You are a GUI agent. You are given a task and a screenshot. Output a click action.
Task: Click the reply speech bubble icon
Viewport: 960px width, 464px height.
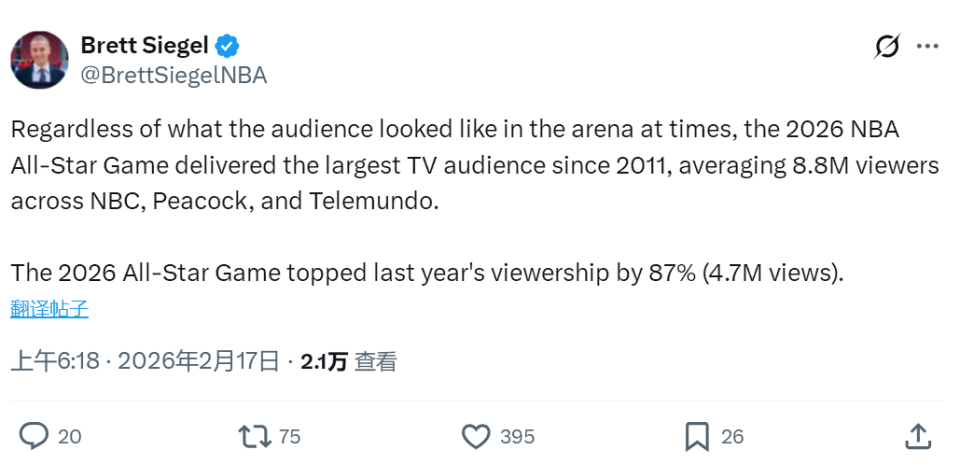click(35, 436)
